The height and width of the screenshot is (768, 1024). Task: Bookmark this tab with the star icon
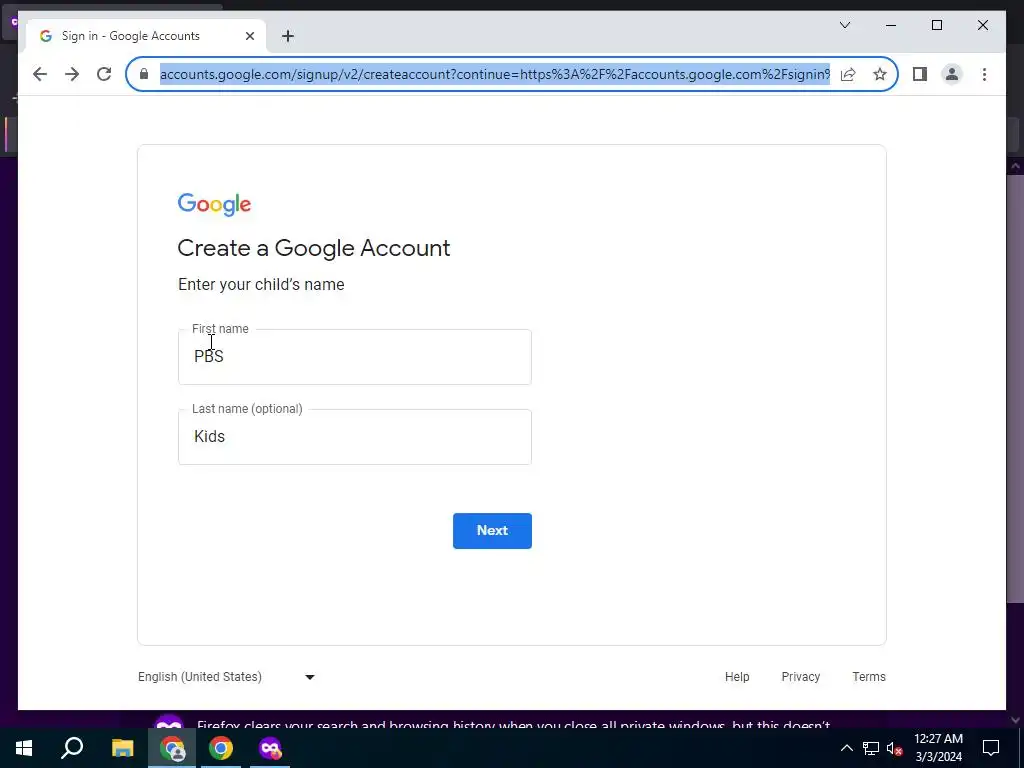point(880,74)
